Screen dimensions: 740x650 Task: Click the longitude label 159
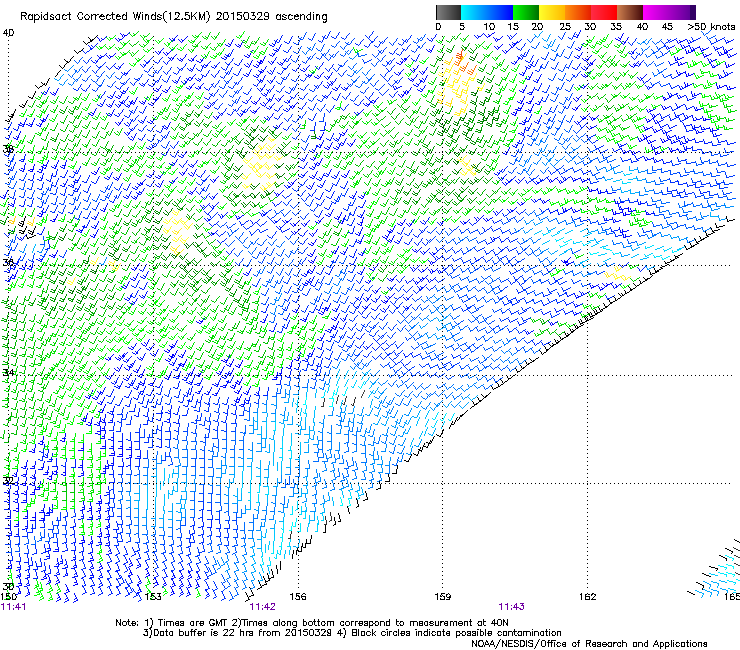coord(442,597)
